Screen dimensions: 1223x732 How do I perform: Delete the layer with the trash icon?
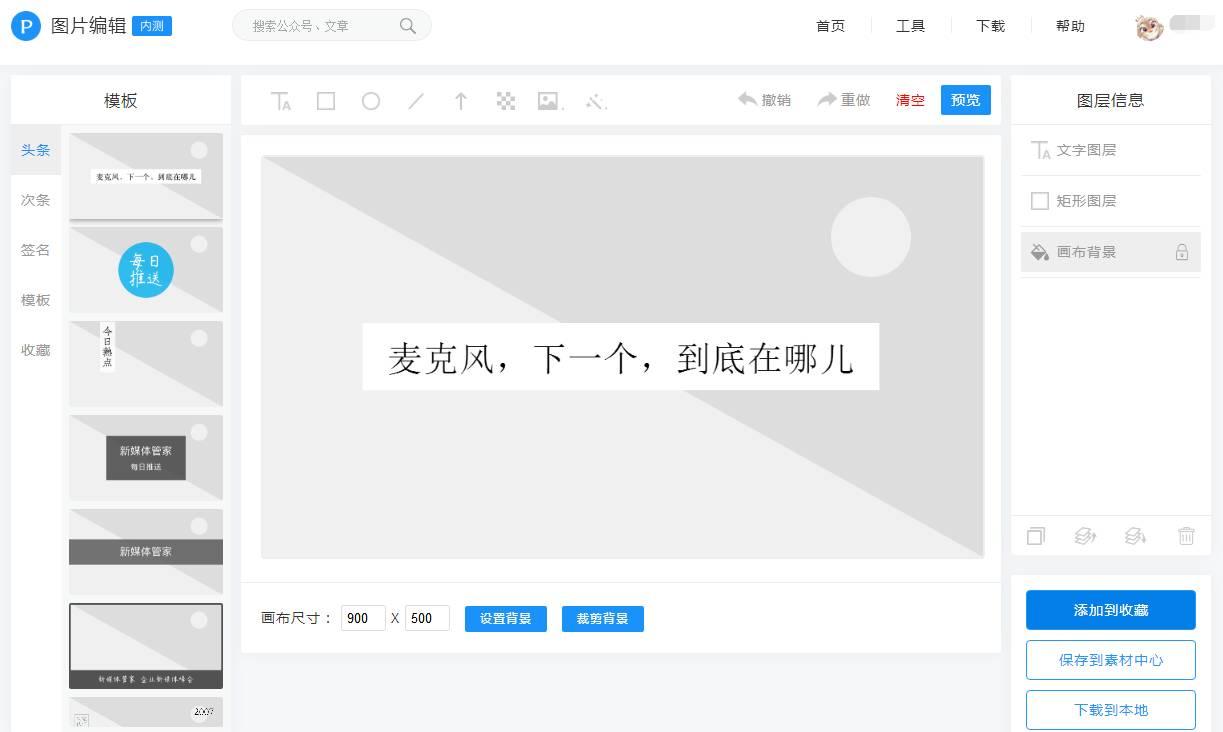(1186, 536)
